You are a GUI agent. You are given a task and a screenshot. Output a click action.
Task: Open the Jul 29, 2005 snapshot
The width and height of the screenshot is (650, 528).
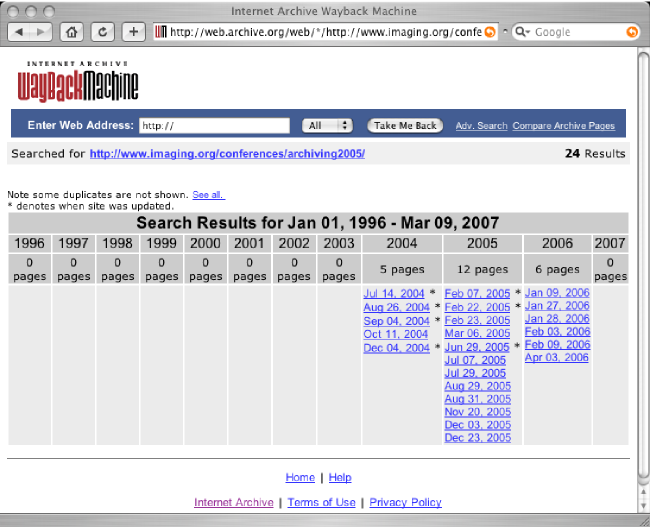(x=475, y=373)
